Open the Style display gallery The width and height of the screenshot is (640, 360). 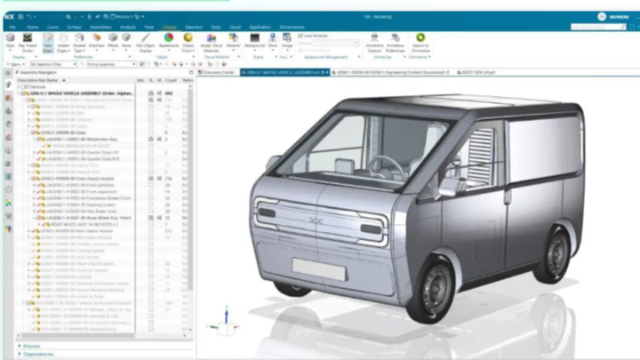[10, 42]
